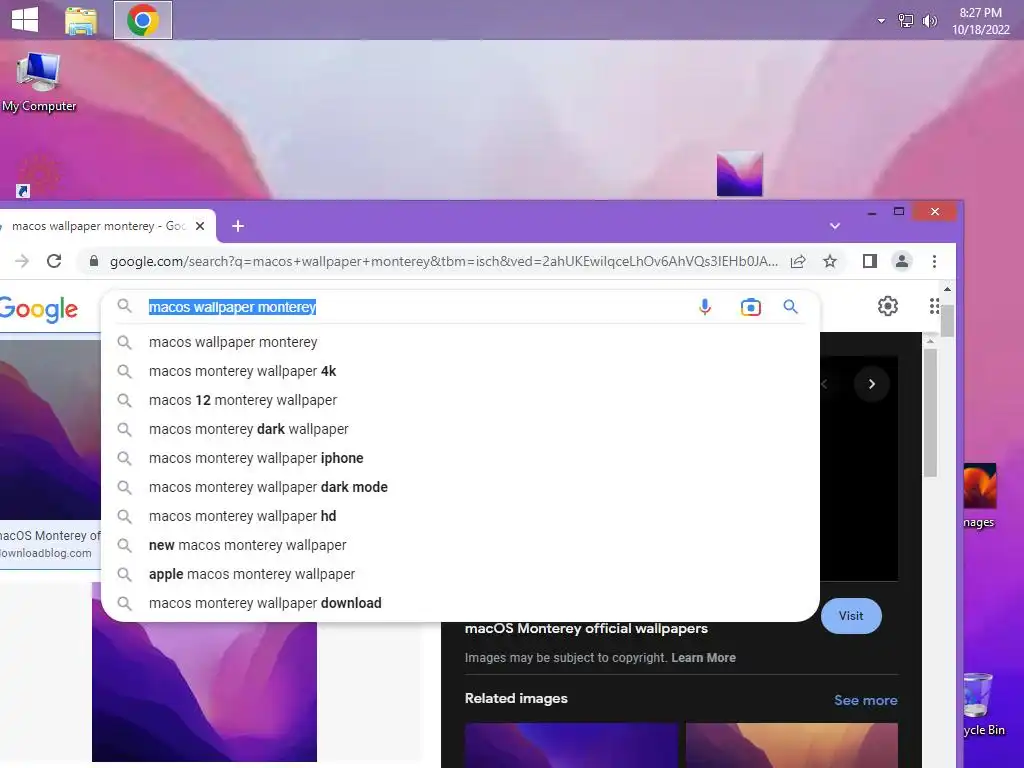Close the macos wallpaper monterey tab

[x=200, y=226]
